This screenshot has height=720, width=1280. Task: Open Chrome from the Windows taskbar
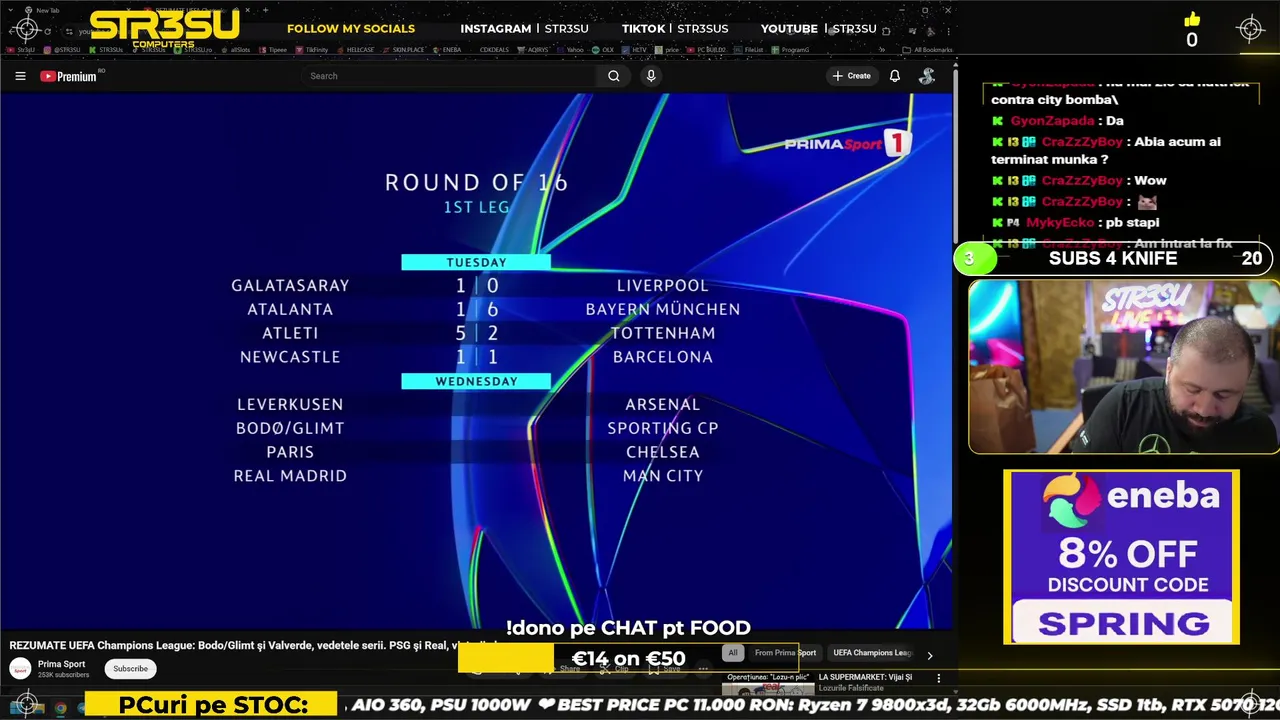60,708
